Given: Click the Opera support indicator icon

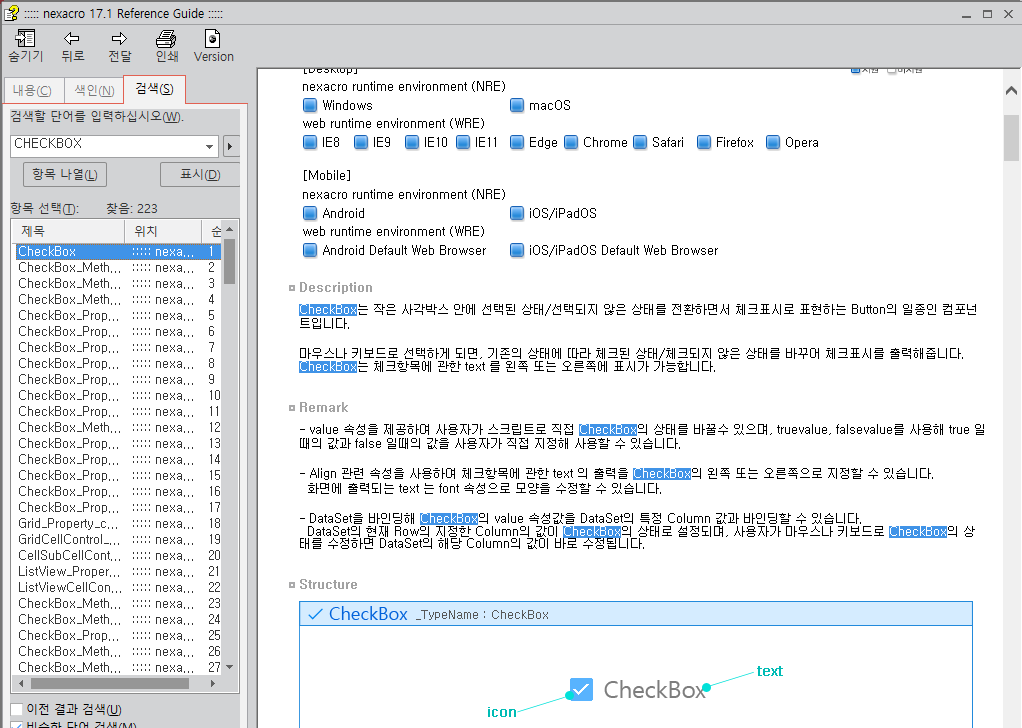Looking at the screenshot, I should tap(773, 142).
